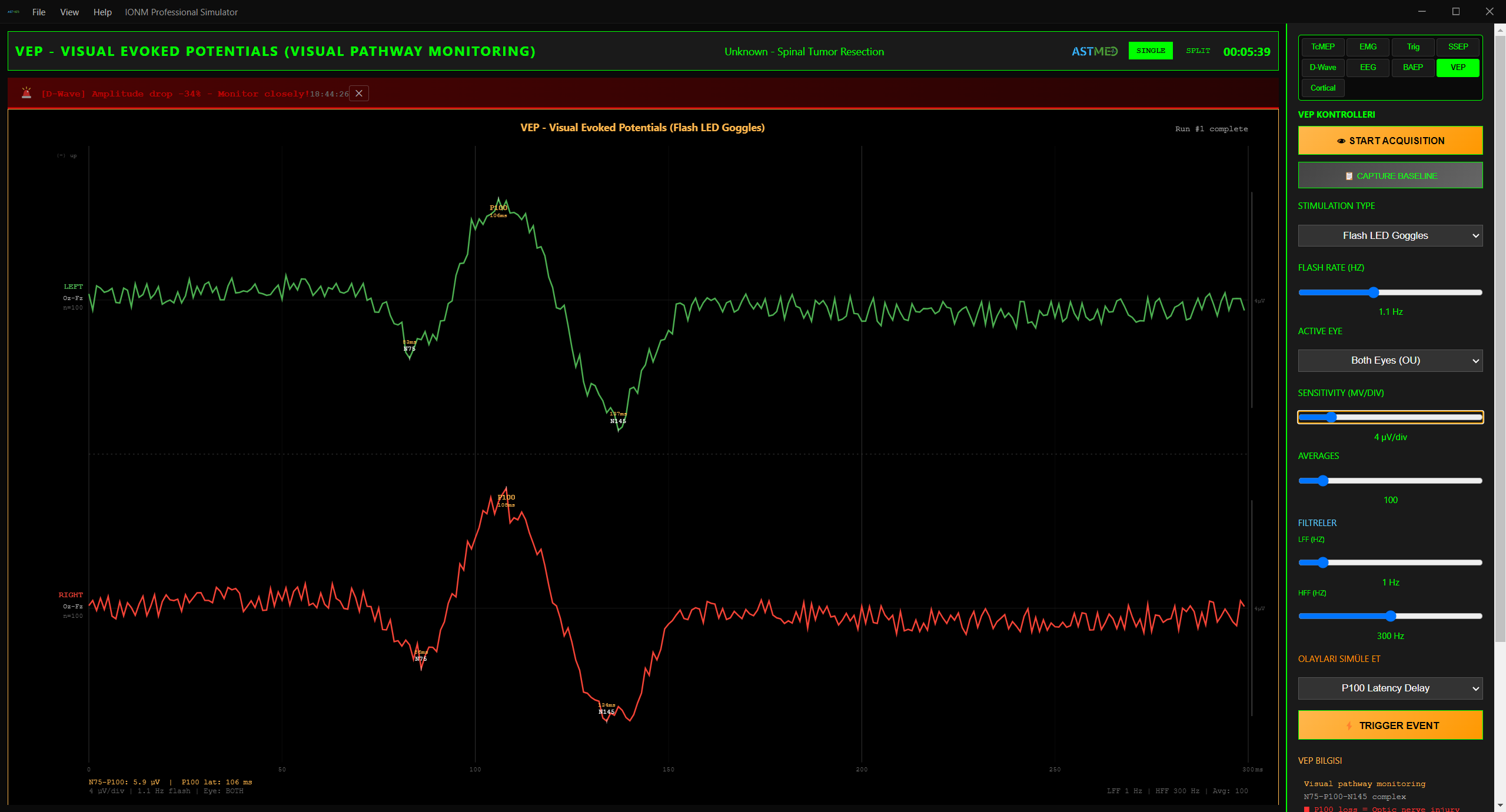The width and height of the screenshot is (1506, 812).
Task: Click the app icon in title bar
Action: pyautogui.click(x=13, y=12)
